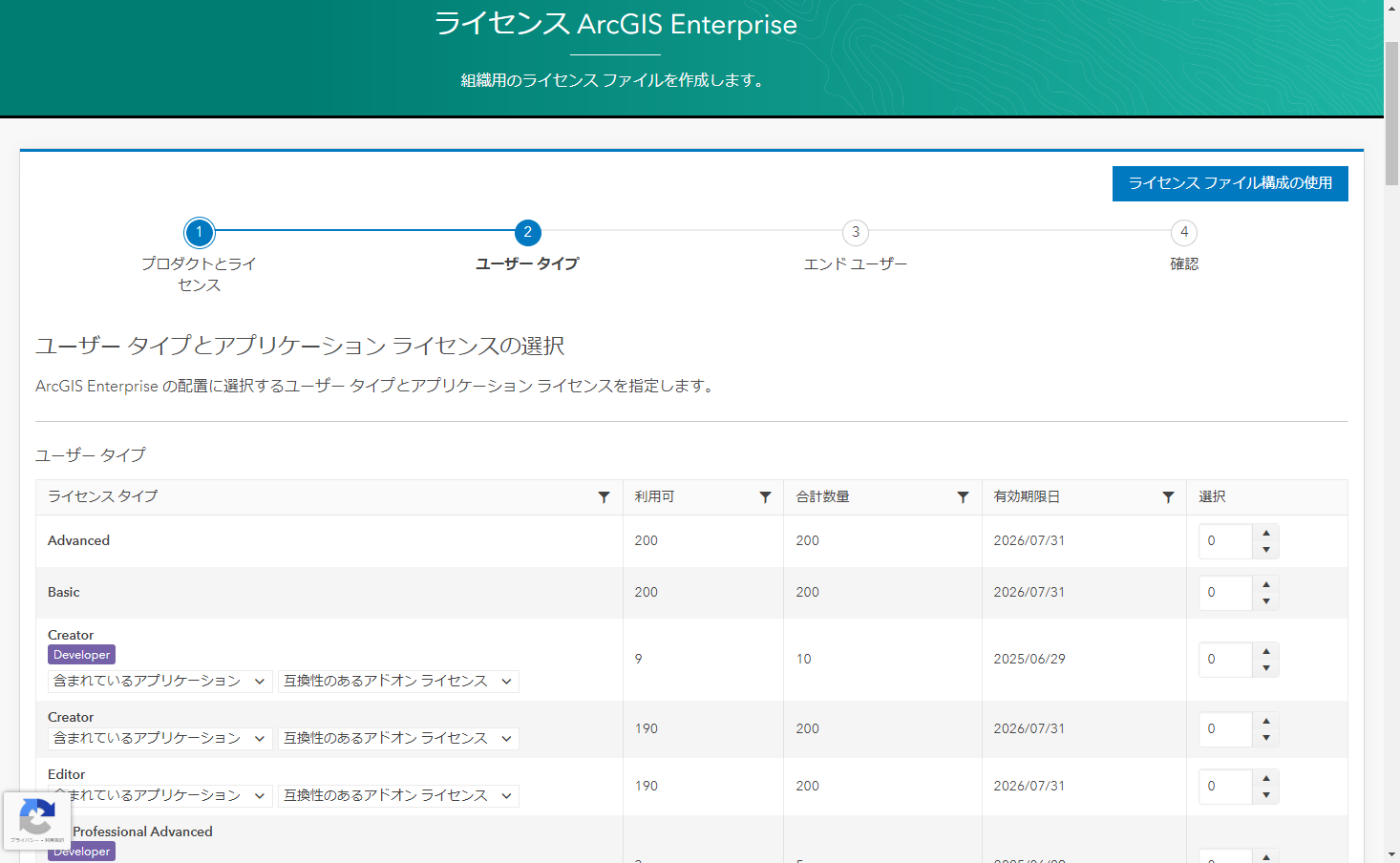
Task: Select the Editor license type name
Action: (67, 774)
